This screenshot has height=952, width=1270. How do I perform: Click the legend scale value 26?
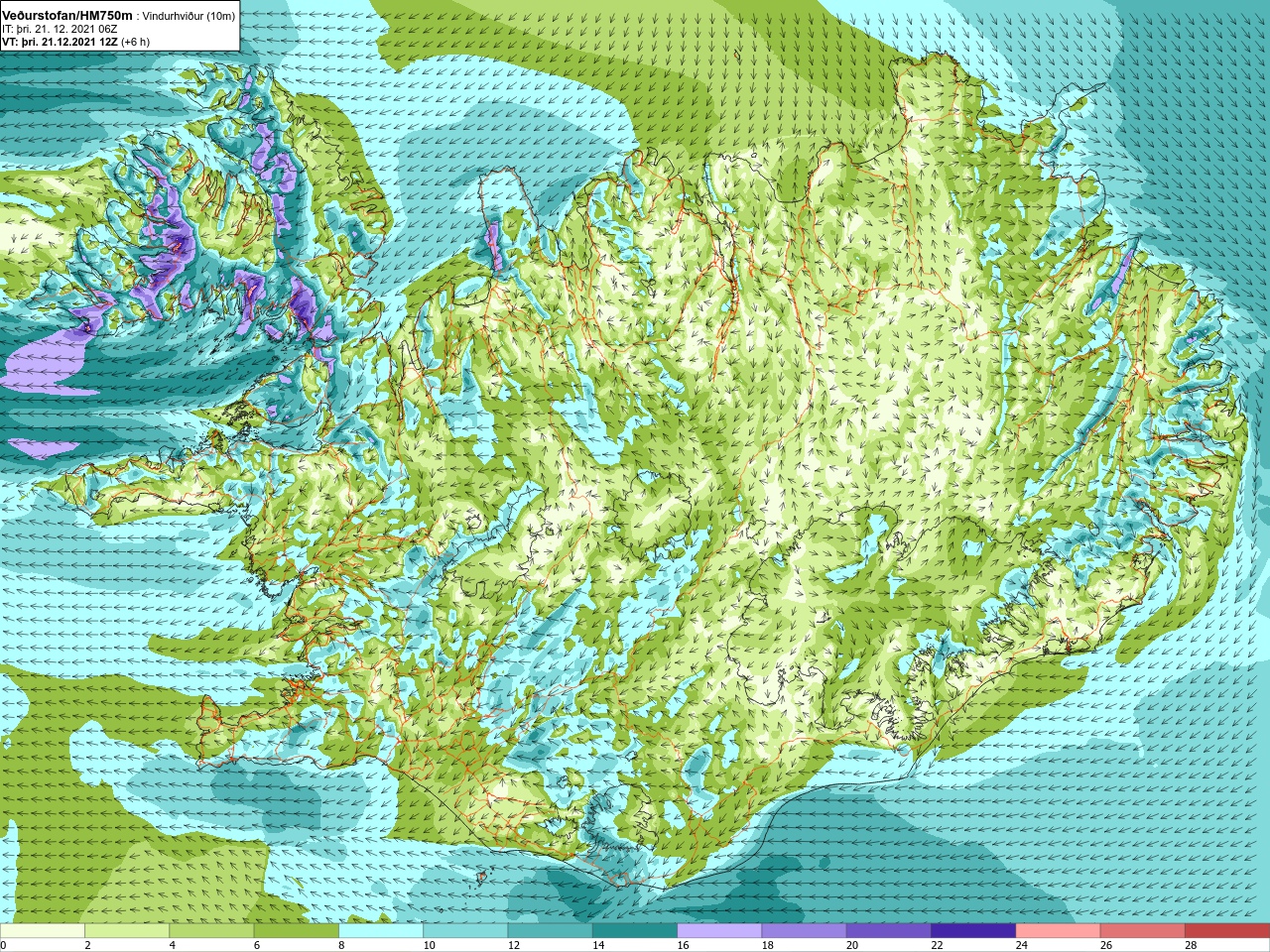click(1106, 945)
